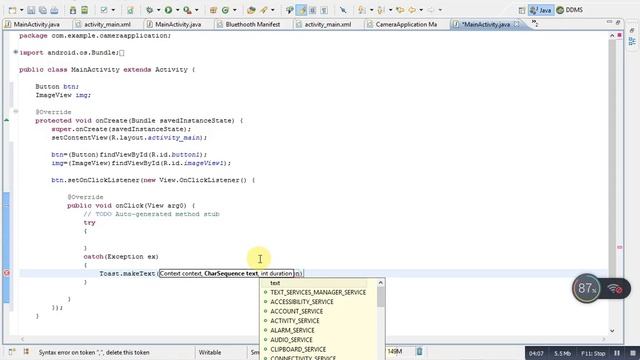Toggle Show Whitespace Characters button
The image size is (640, 360).
pyautogui.click(x=324, y=10)
